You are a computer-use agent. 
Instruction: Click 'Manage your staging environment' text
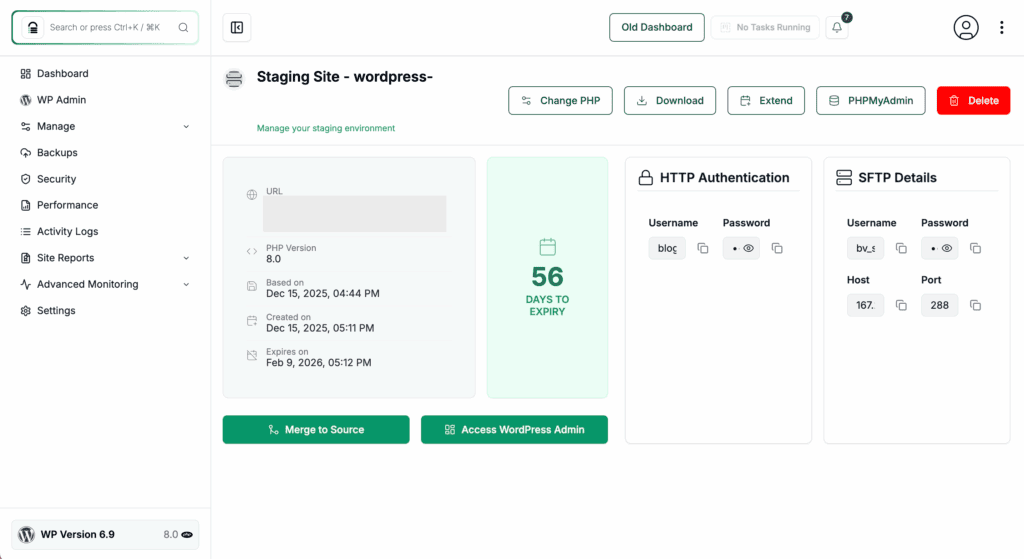(326, 128)
